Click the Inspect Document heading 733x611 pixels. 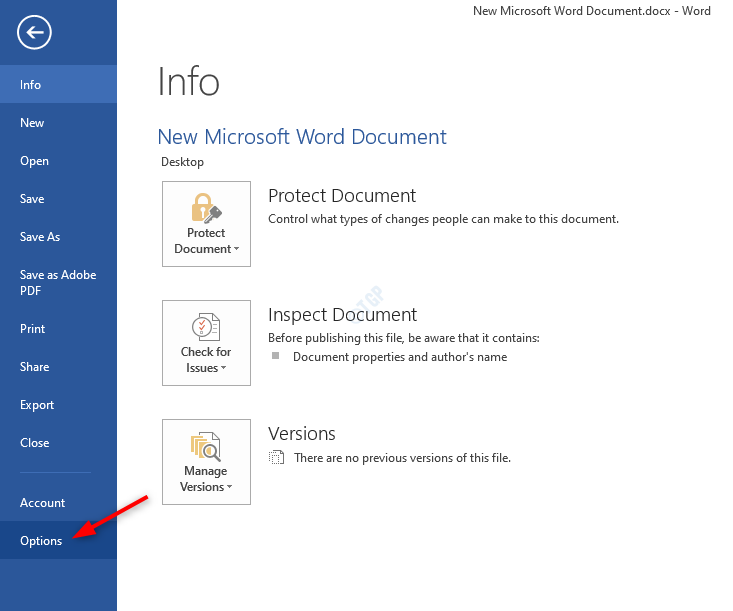342,314
